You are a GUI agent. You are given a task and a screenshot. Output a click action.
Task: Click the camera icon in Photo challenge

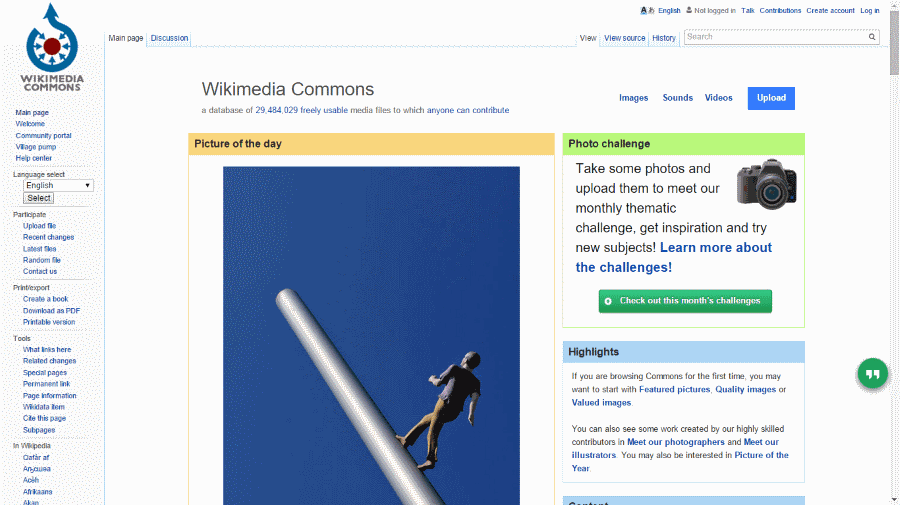[767, 184]
